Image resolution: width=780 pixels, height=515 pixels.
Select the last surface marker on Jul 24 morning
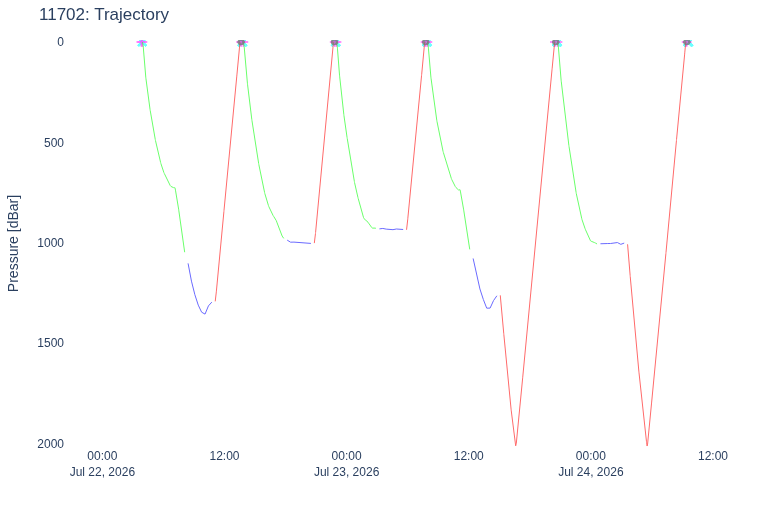click(687, 43)
